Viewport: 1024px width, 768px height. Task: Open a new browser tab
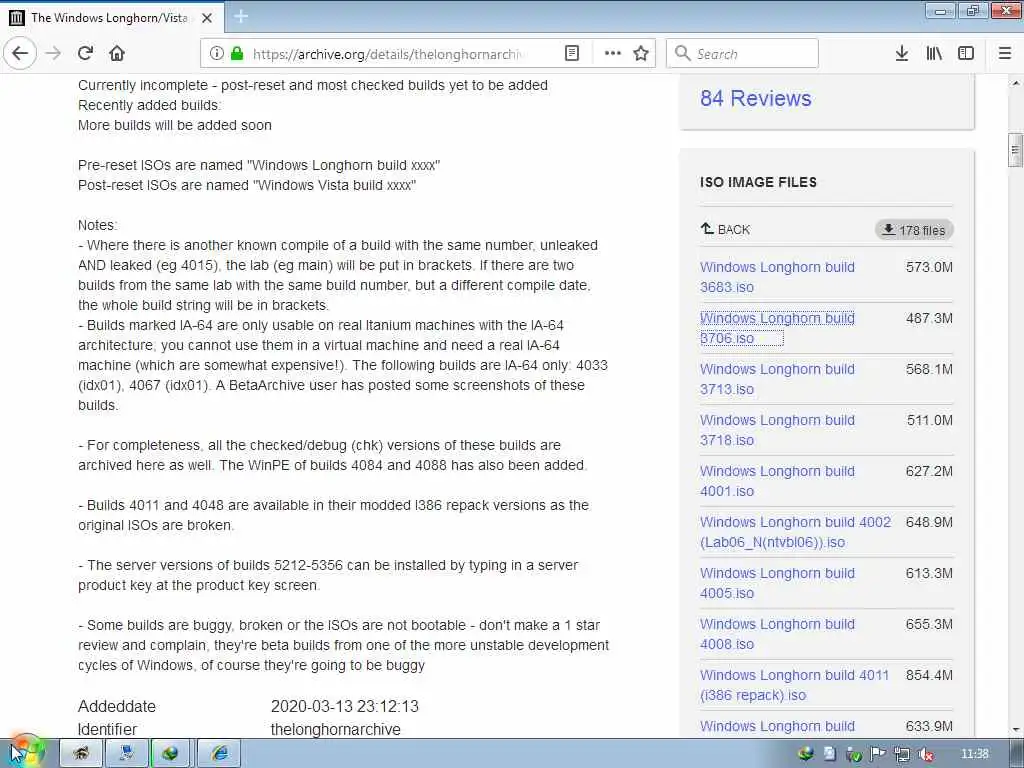point(241,17)
